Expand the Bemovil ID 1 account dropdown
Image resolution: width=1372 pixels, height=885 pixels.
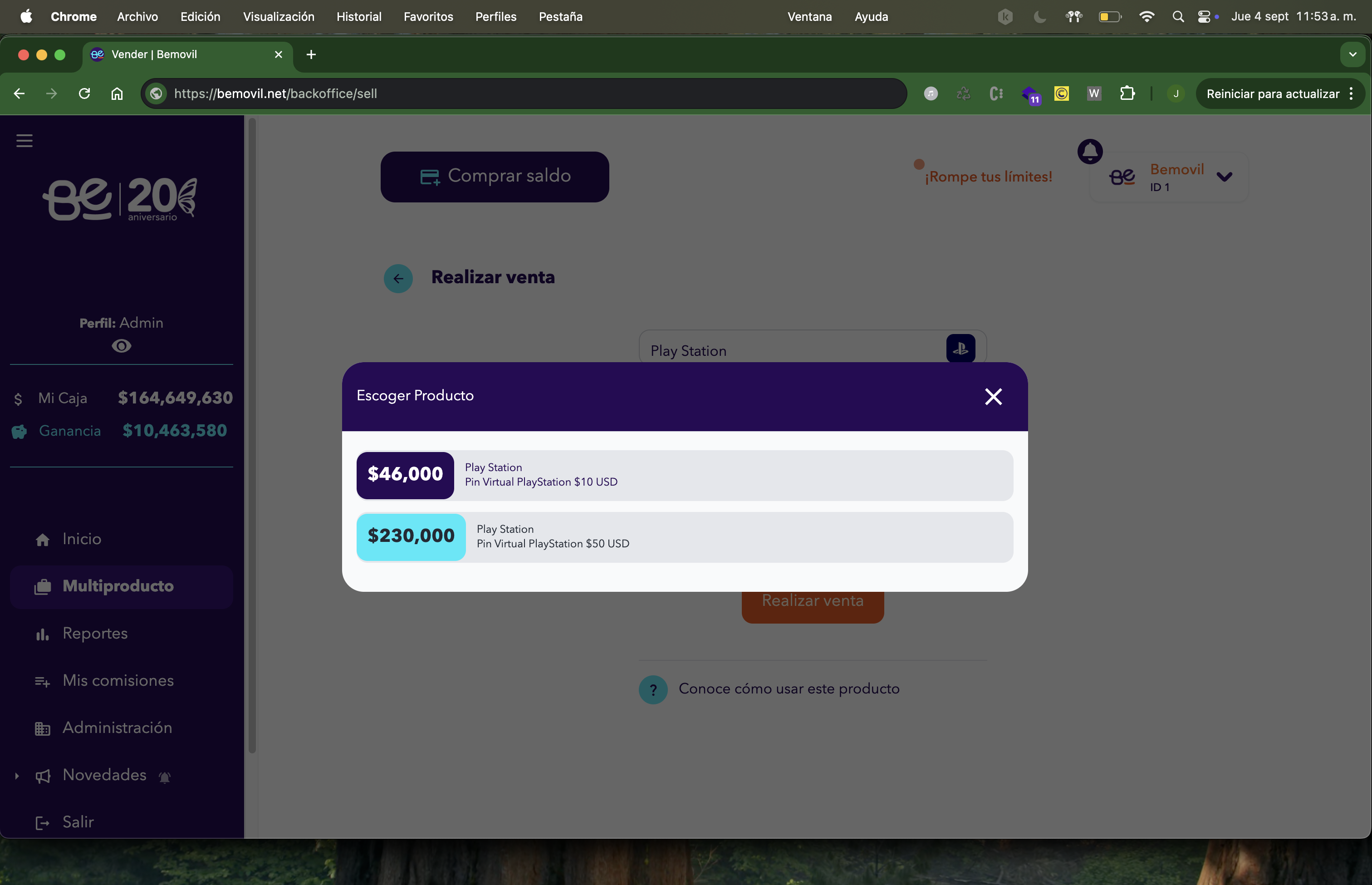tap(1225, 177)
